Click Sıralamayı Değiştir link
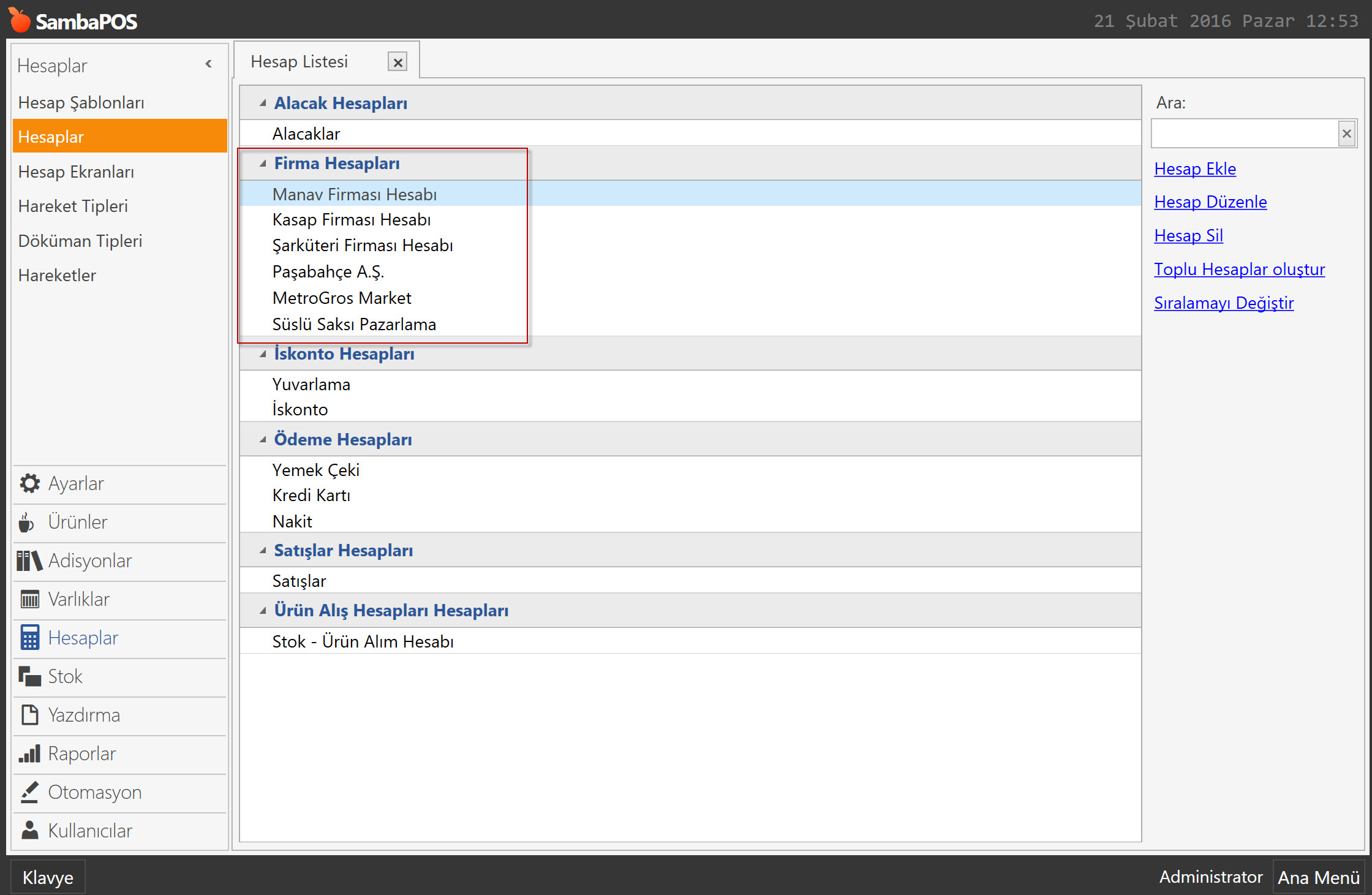This screenshot has height=895, width=1372. point(1224,303)
